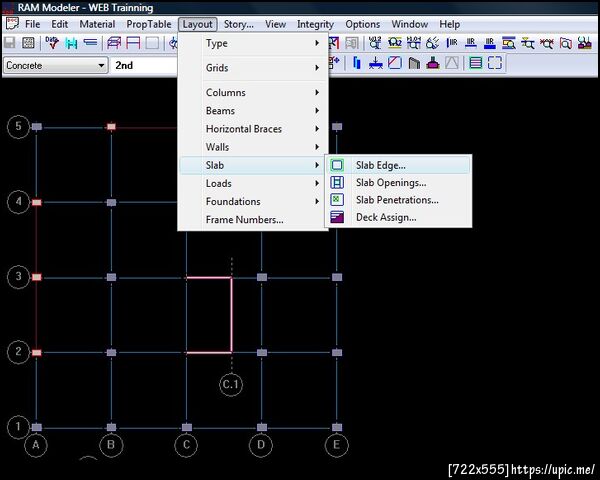Viewport: 600px width, 480px height.
Task: Choose Slab Openings... in submenu
Action: pyautogui.click(x=398, y=183)
